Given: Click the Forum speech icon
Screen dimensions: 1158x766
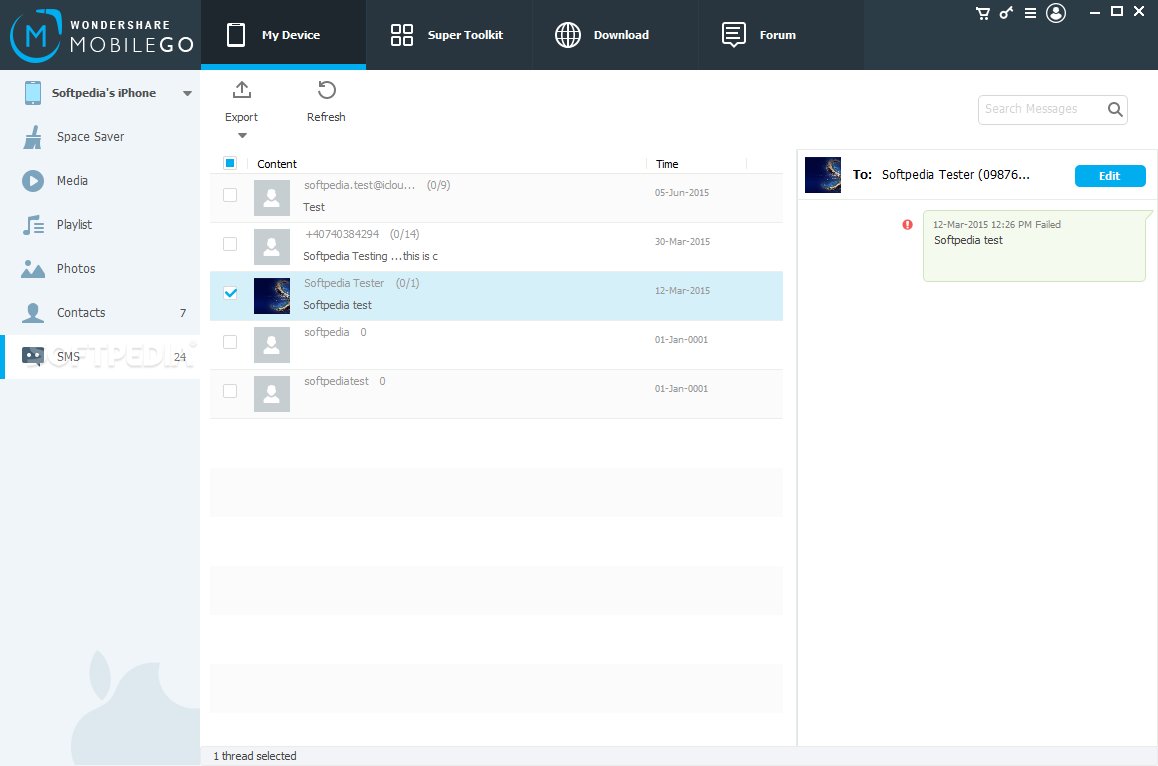Looking at the screenshot, I should click(x=733, y=35).
